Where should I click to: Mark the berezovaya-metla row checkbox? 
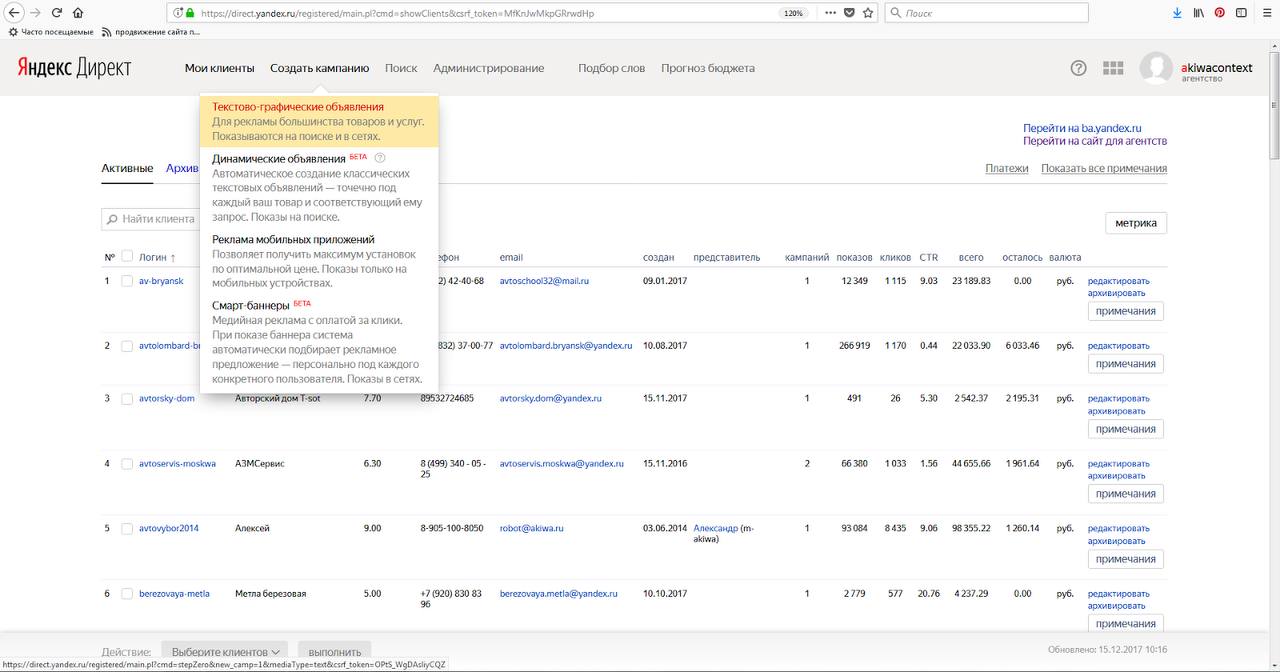coord(127,594)
